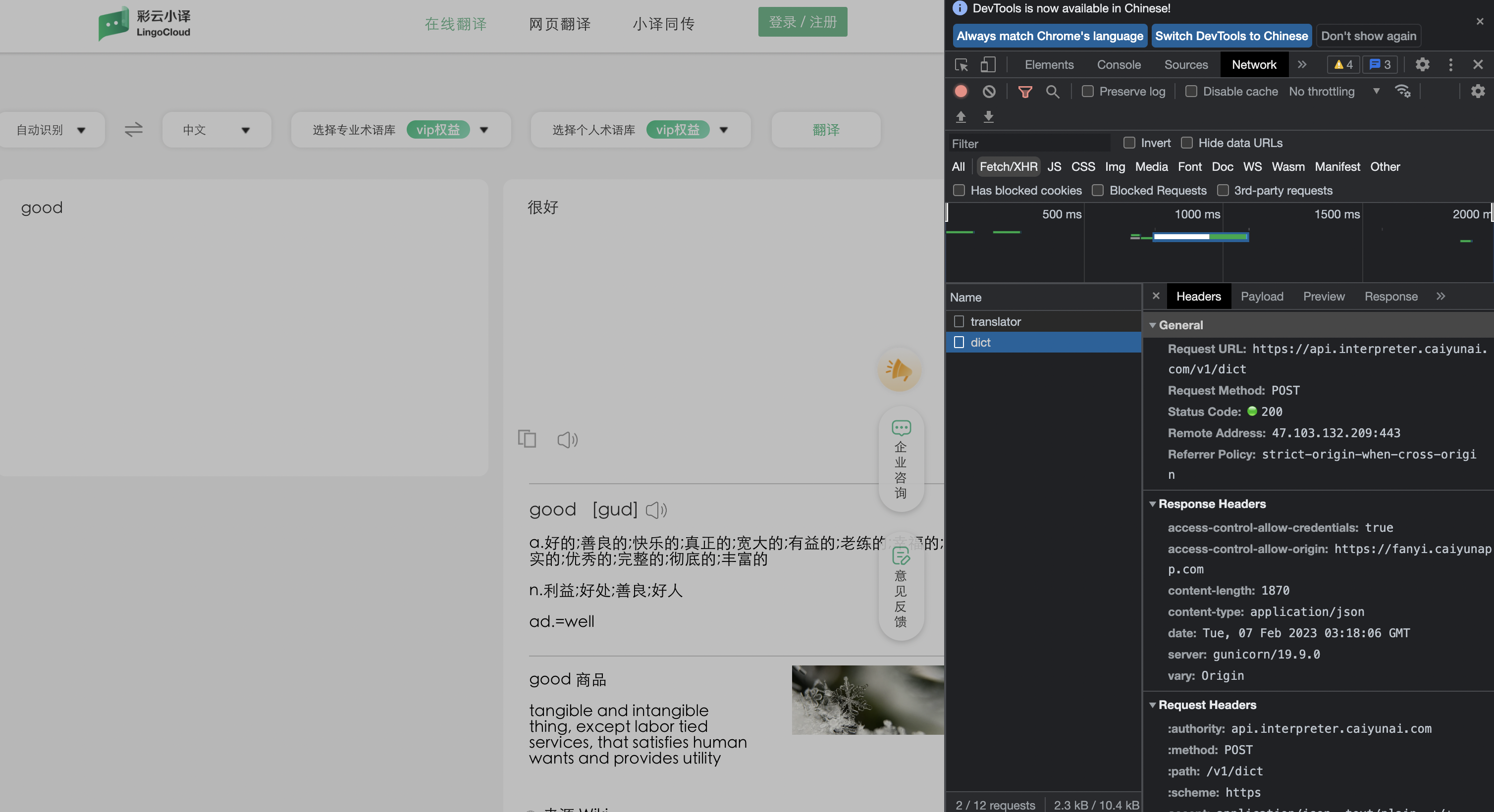Image resolution: width=1494 pixels, height=812 pixels.
Task: Open the No throttling dropdown
Action: point(1334,92)
